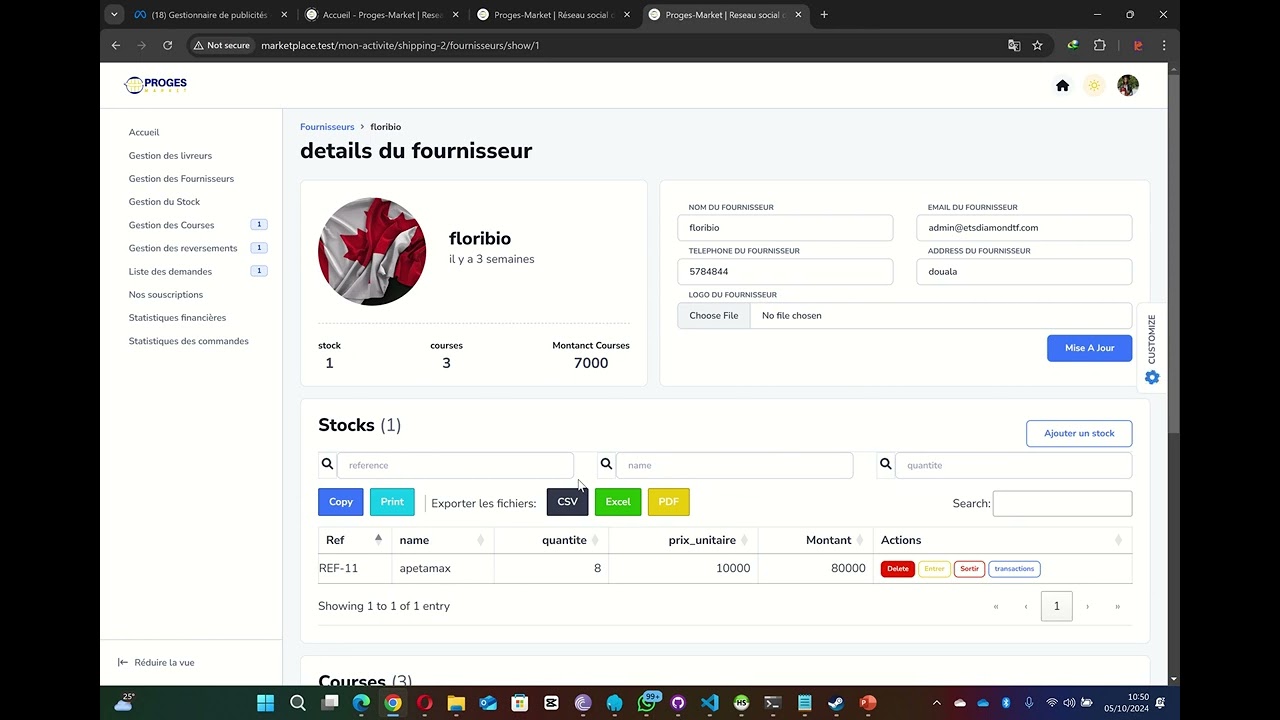
Task: Click the Proges Market logo
Action: pos(156,85)
